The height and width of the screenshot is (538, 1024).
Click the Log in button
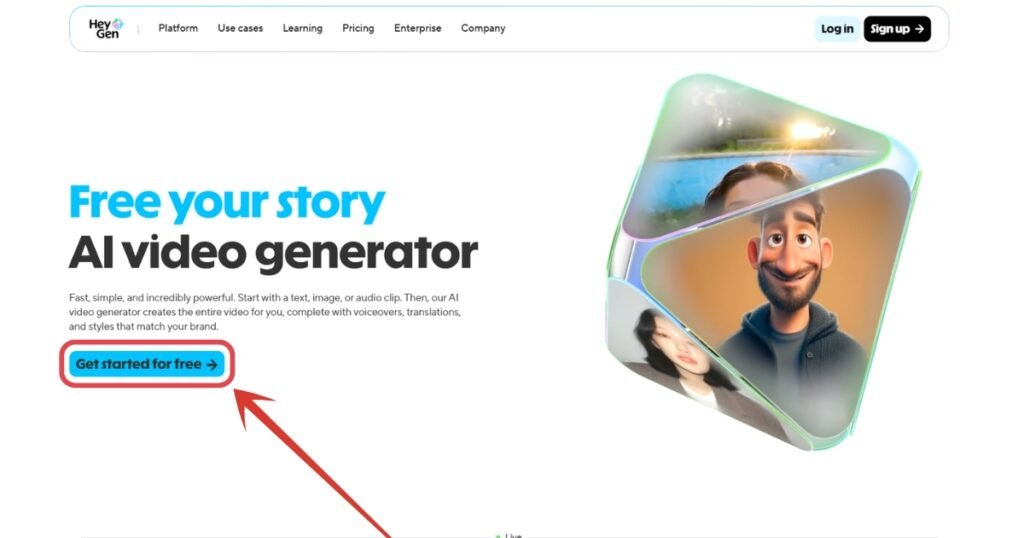[x=837, y=29]
